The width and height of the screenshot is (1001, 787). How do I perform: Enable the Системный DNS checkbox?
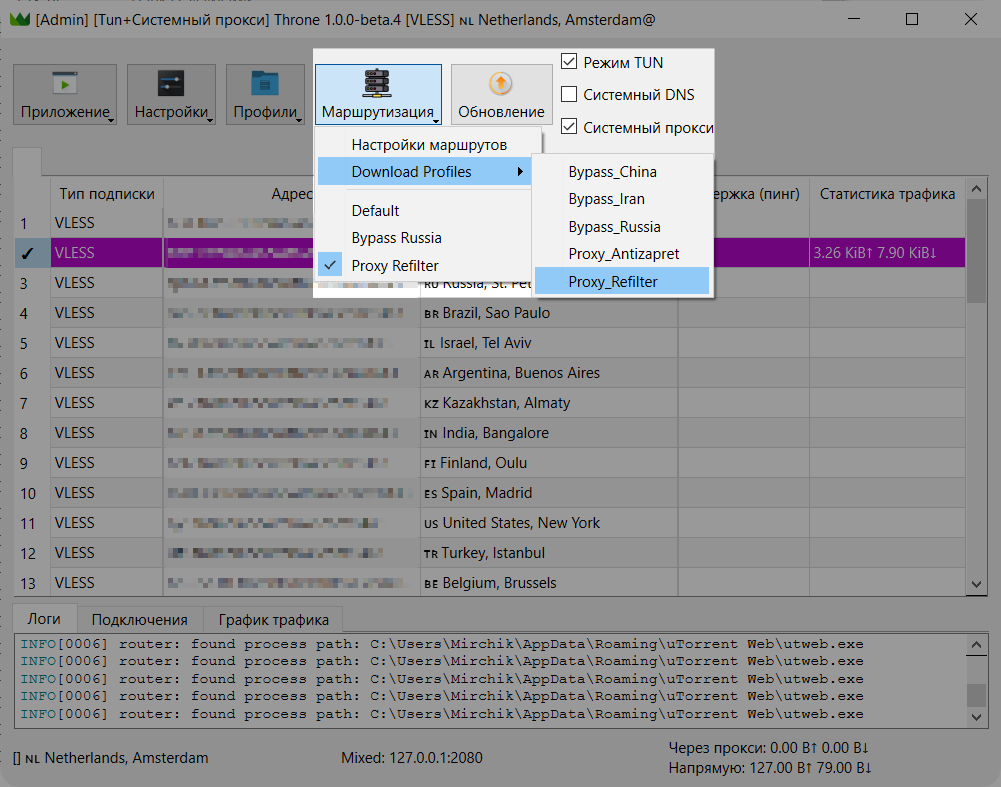pyautogui.click(x=570, y=95)
